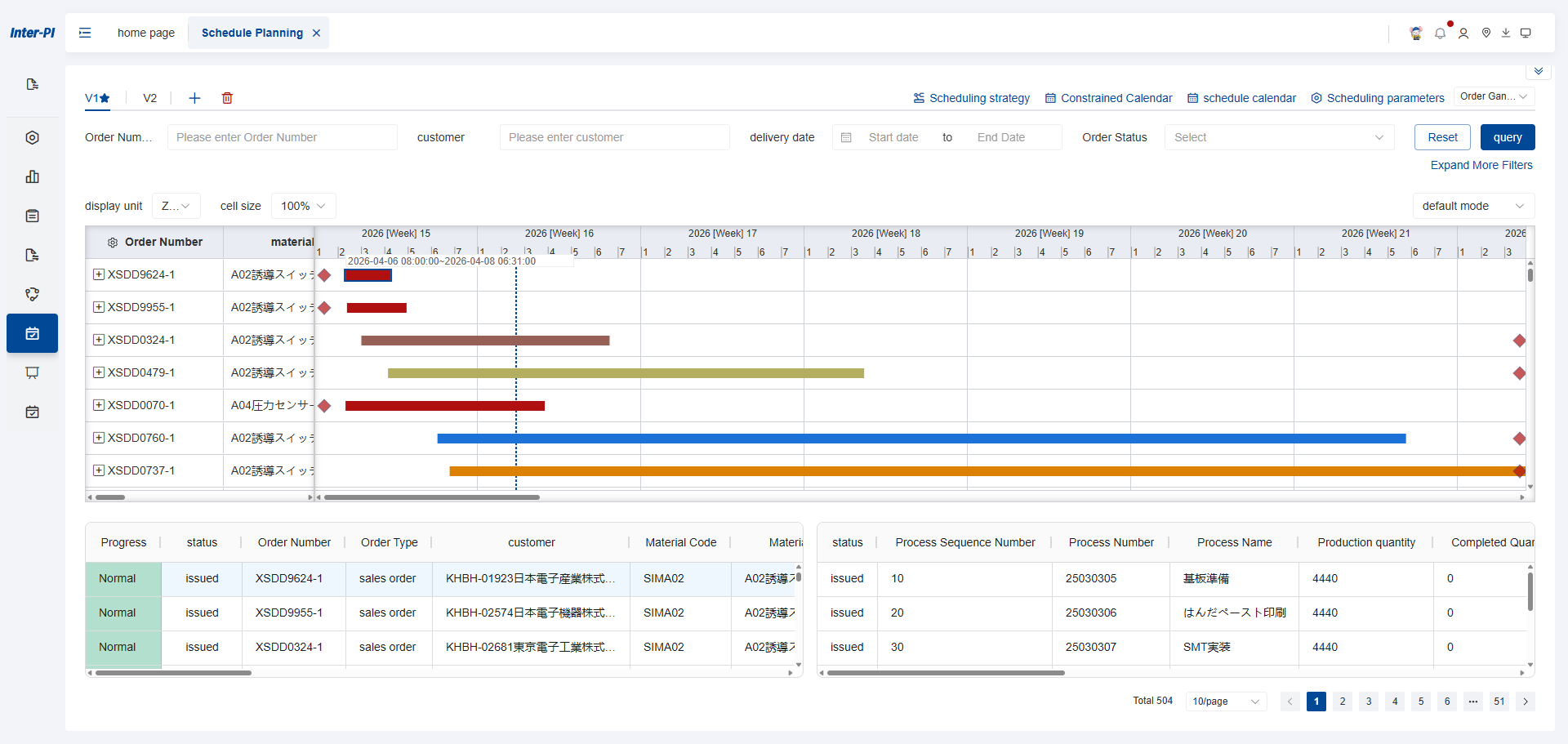Click the Gantt horizontal scrollbar
Screen dimensions: 1568x744
click(432, 497)
